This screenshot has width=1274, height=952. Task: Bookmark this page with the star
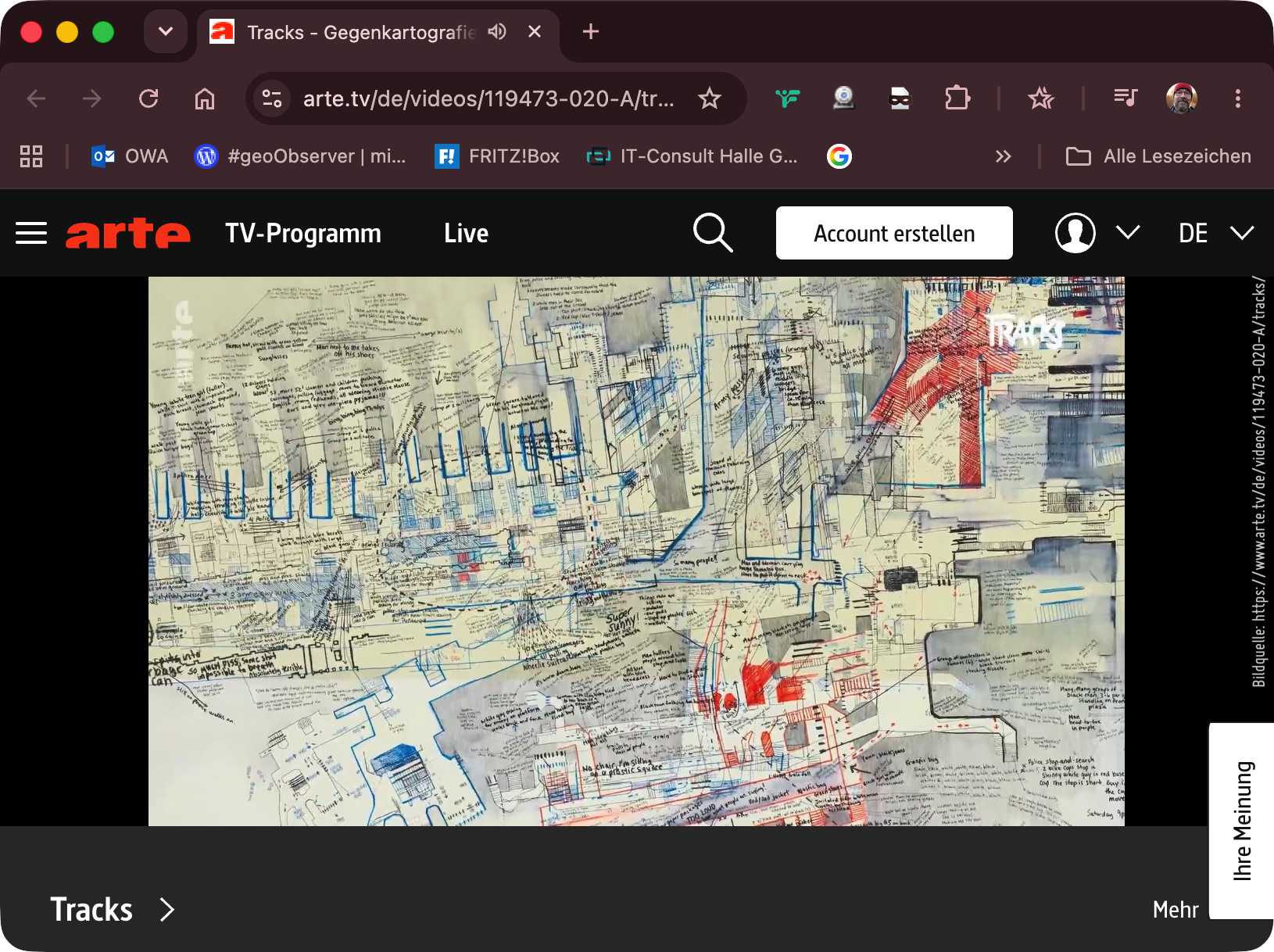710,98
